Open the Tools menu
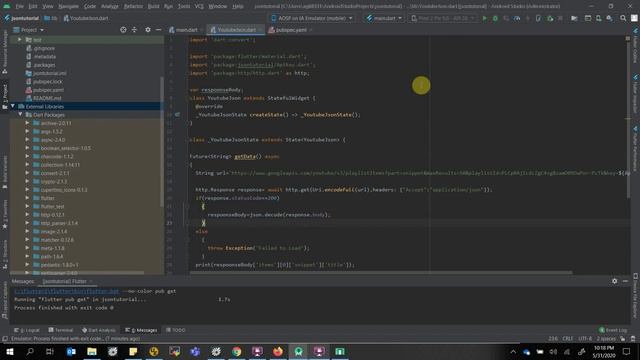The image size is (640, 360). tap(184, 6)
